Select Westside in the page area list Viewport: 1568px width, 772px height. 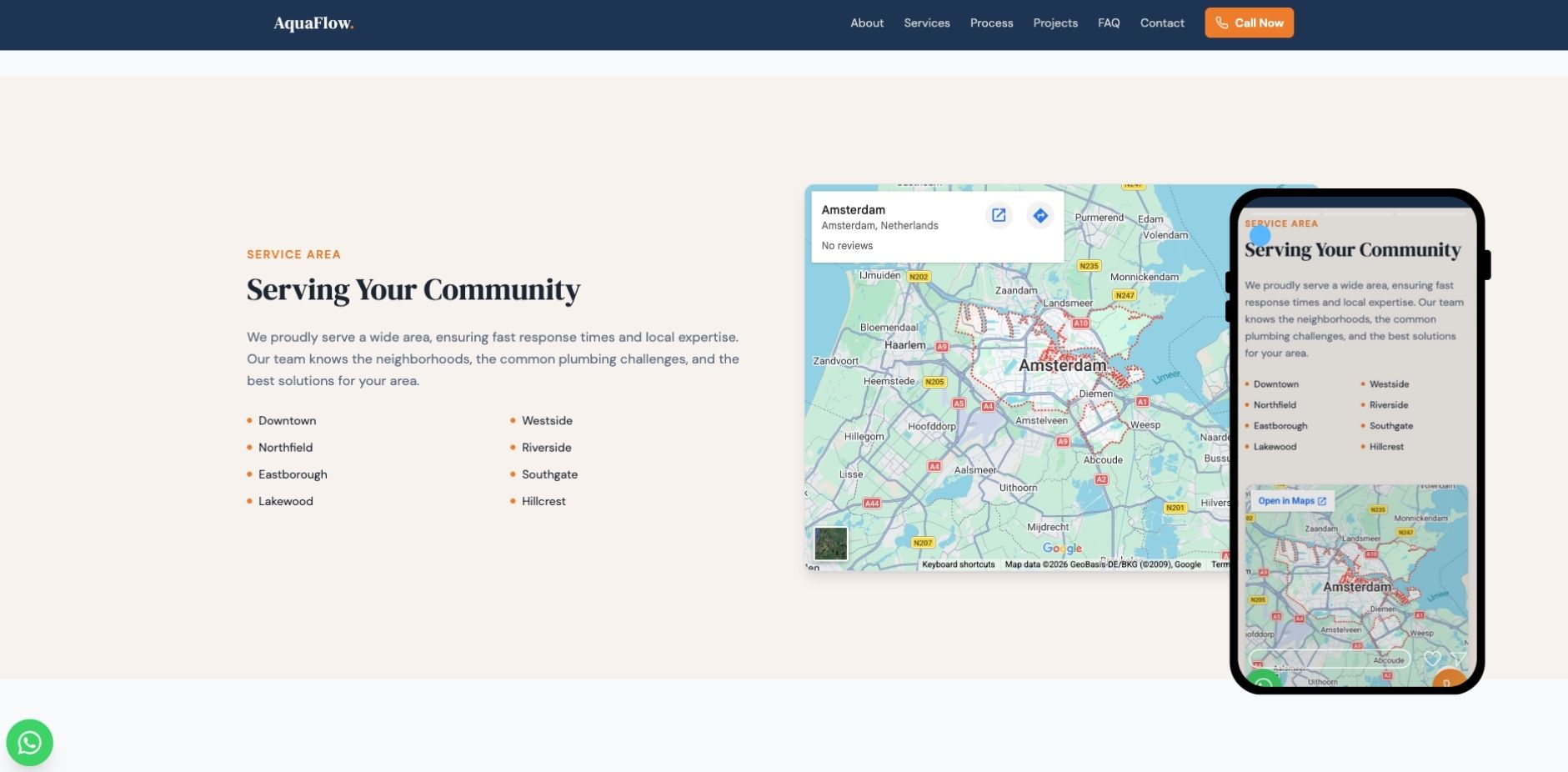tap(547, 421)
